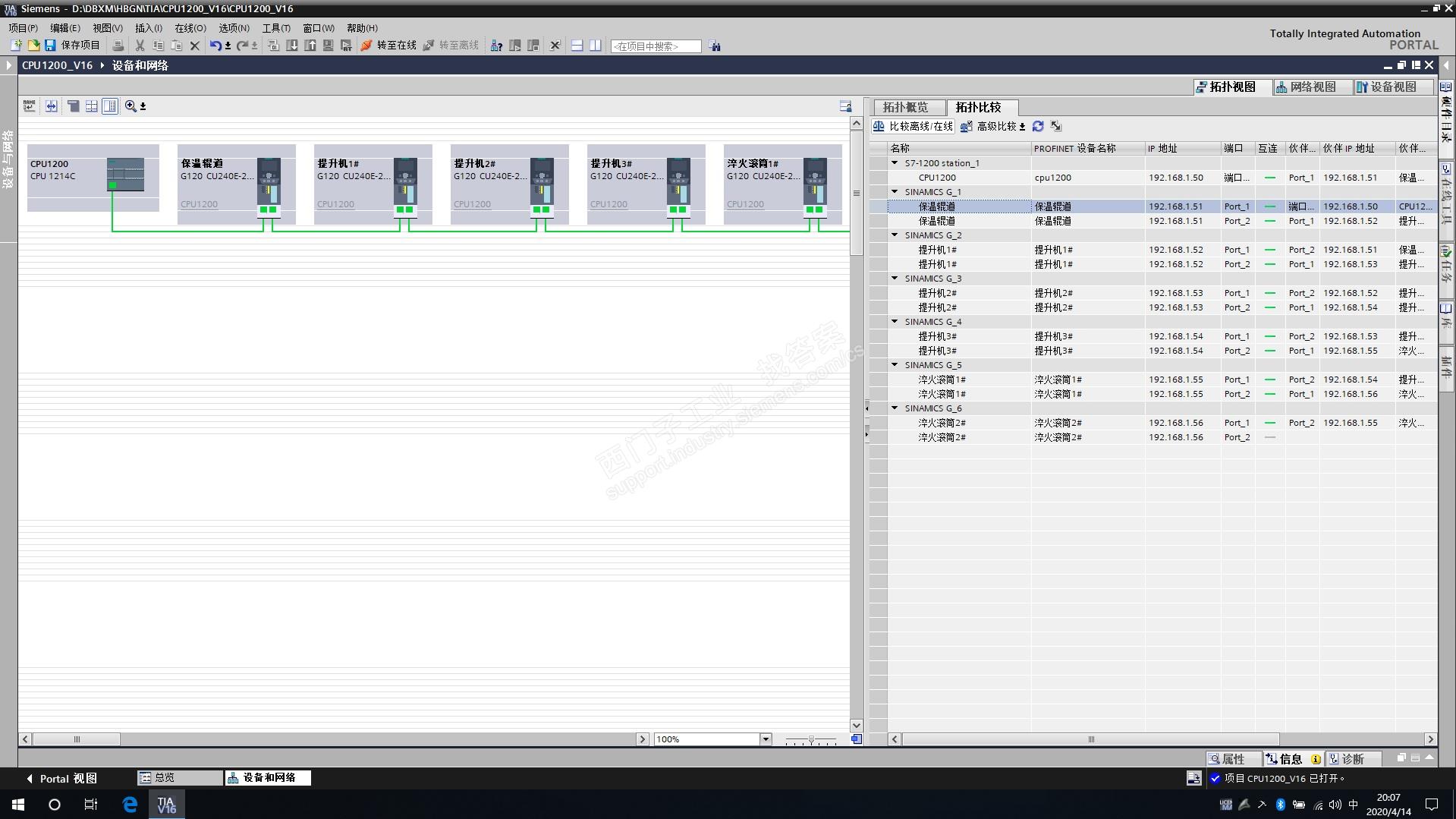Open the Edge browser from taskbar

pyautogui.click(x=130, y=805)
